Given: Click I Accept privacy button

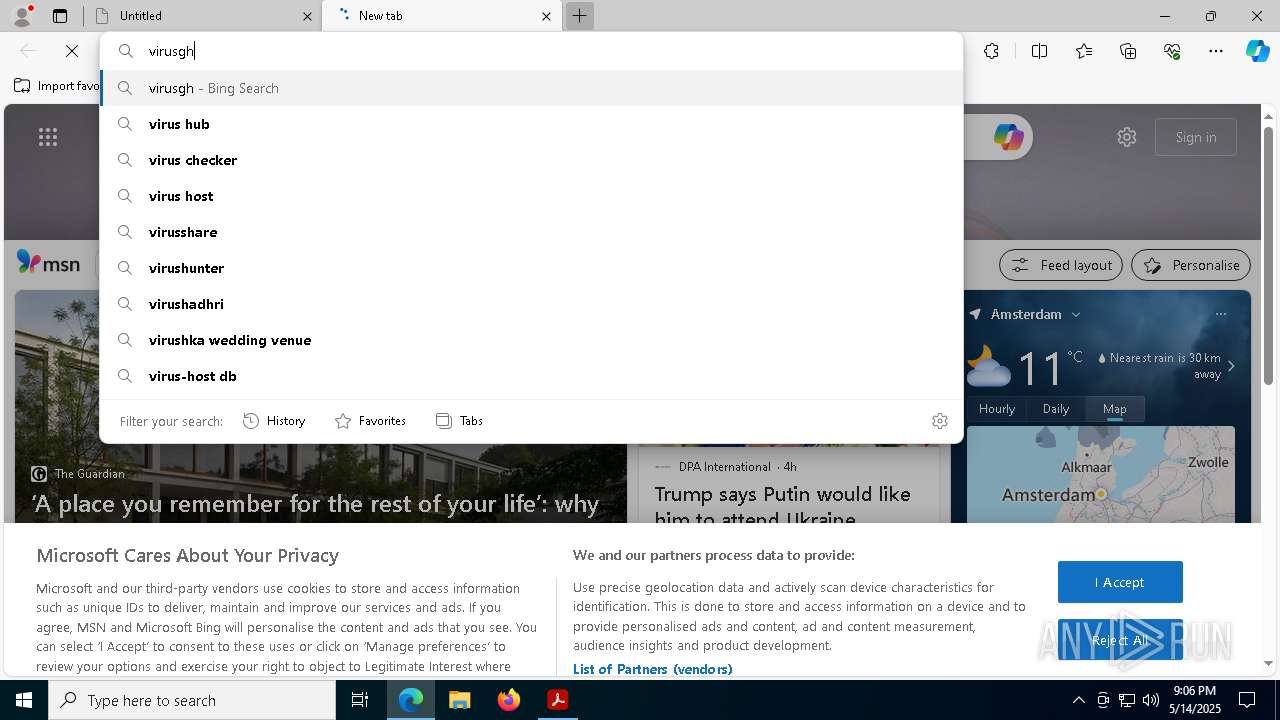Looking at the screenshot, I should [1120, 582].
